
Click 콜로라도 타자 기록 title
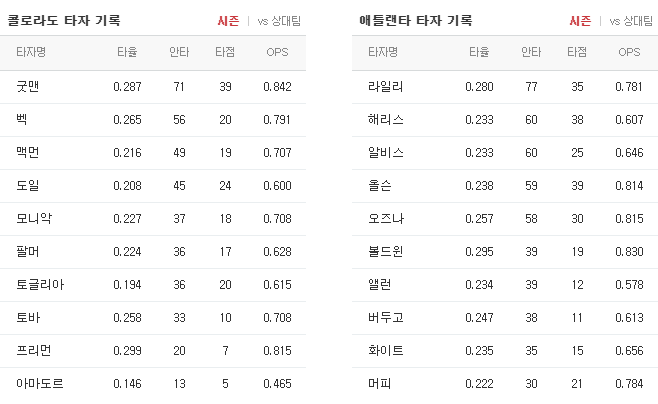coord(64,21)
